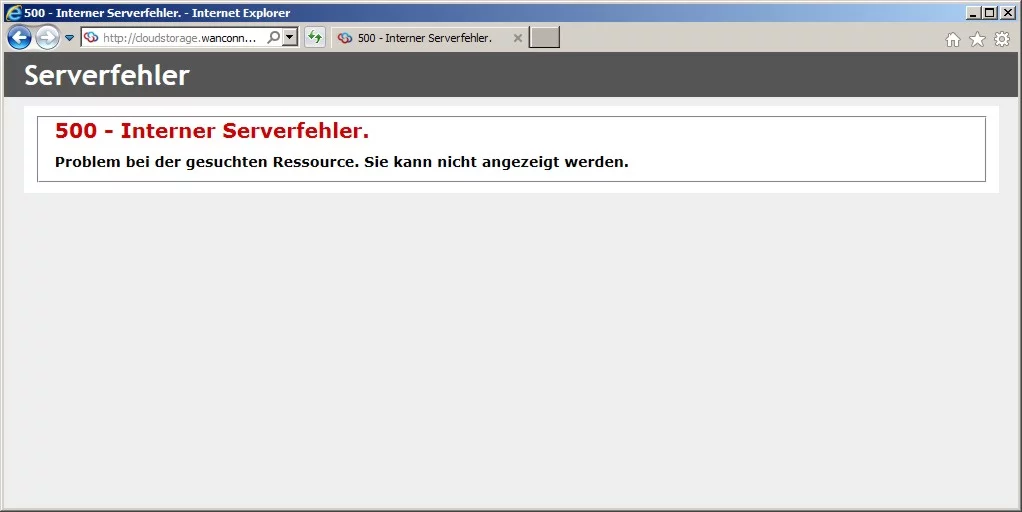Click the browser Back arrow button
This screenshot has width=1022, height=512.
(20, 38)
